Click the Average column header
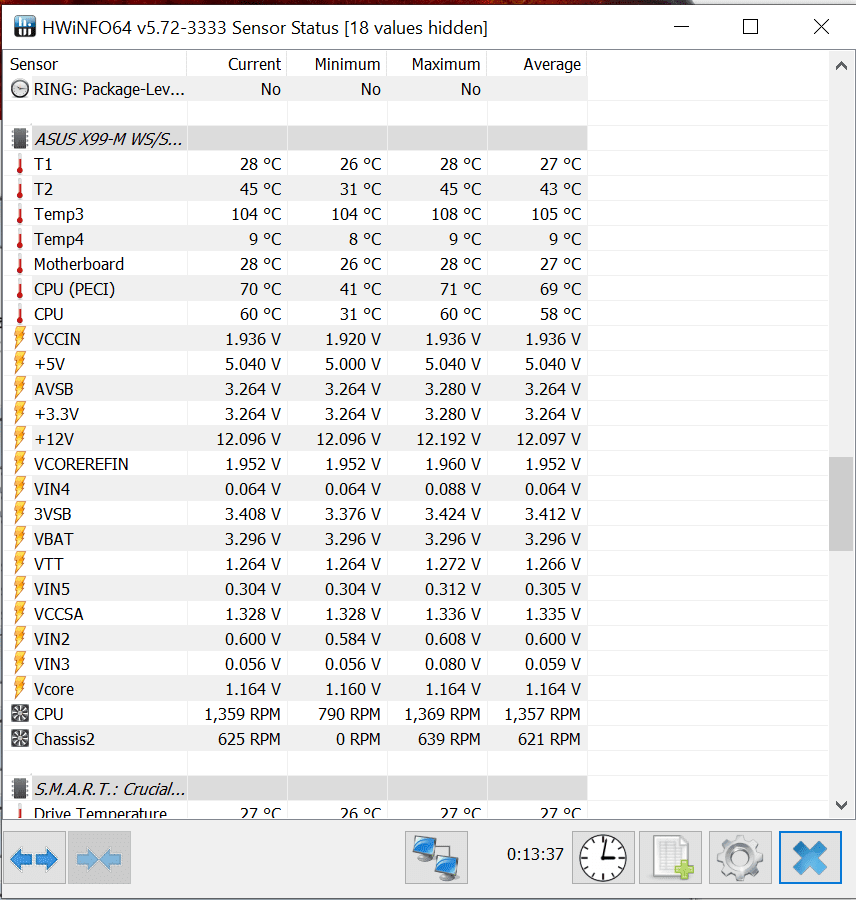Image resolution: width=856 pixels, height=900 pixels. [537, 64]
